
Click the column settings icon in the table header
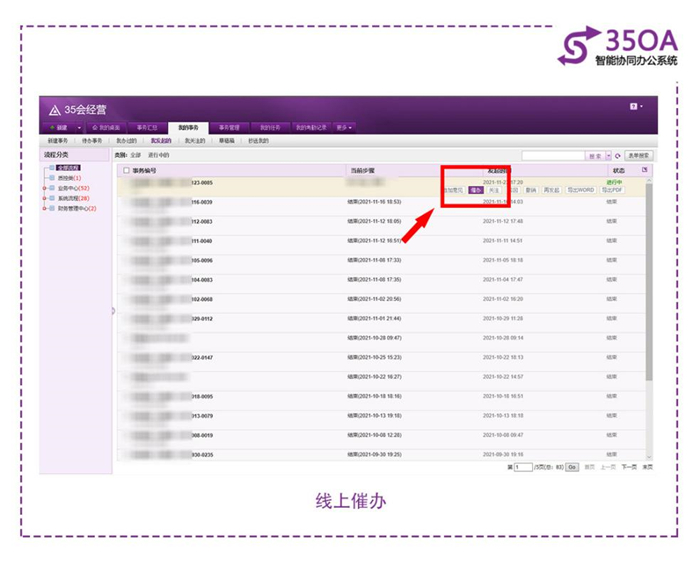click(644, 170)
